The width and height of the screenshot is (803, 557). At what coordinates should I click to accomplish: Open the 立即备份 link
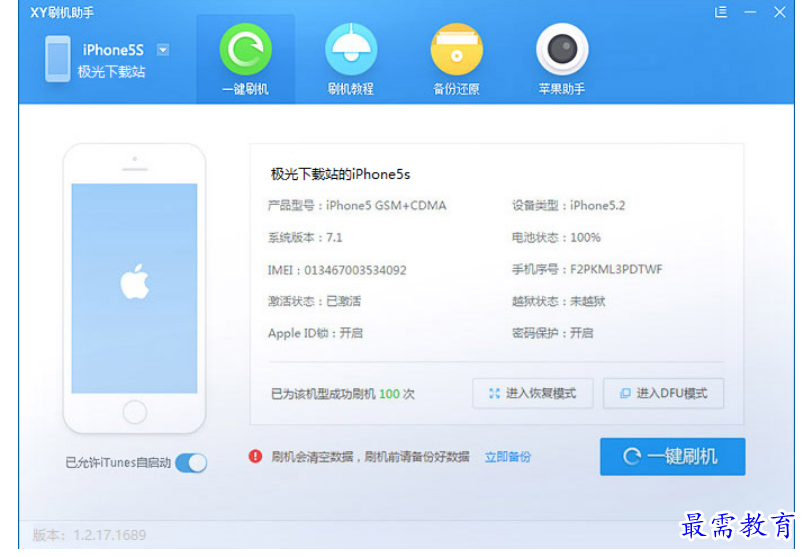[x=508, y=457]
